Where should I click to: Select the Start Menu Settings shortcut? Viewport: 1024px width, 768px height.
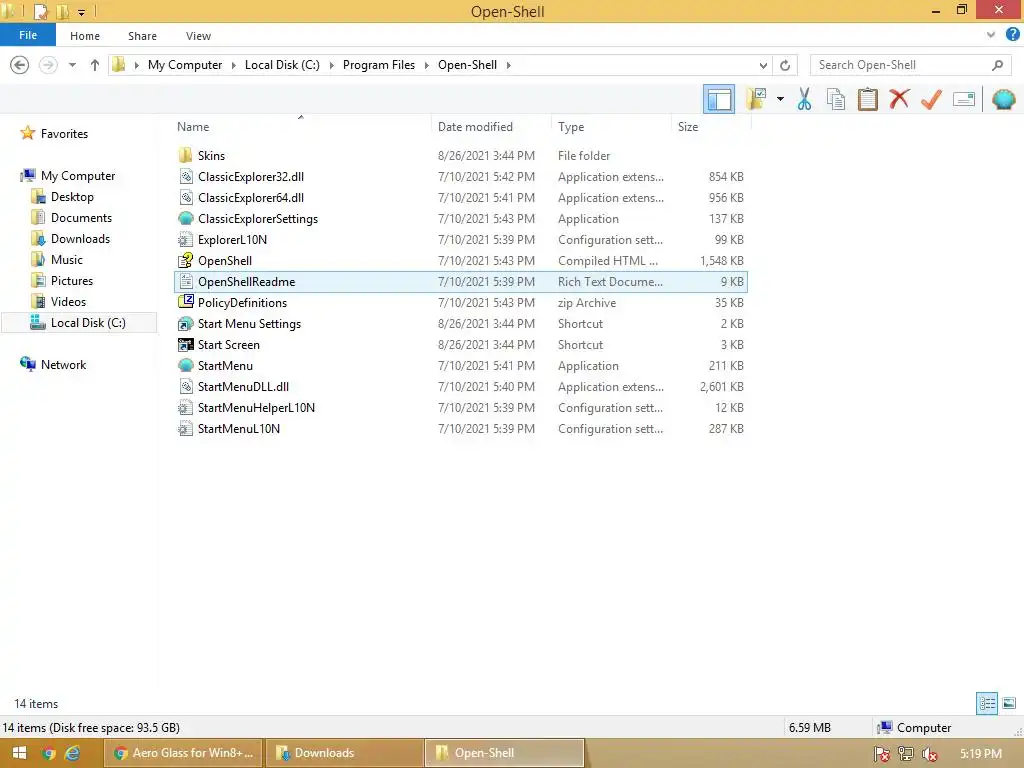460,323
